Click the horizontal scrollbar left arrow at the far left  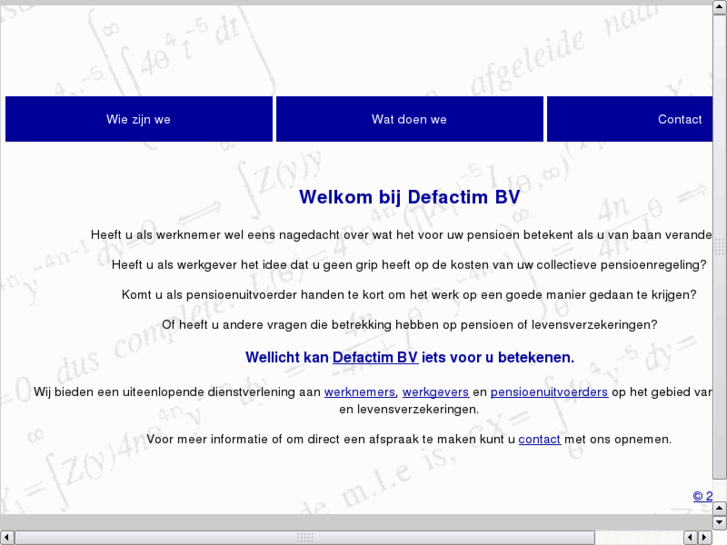pos(7,537)
